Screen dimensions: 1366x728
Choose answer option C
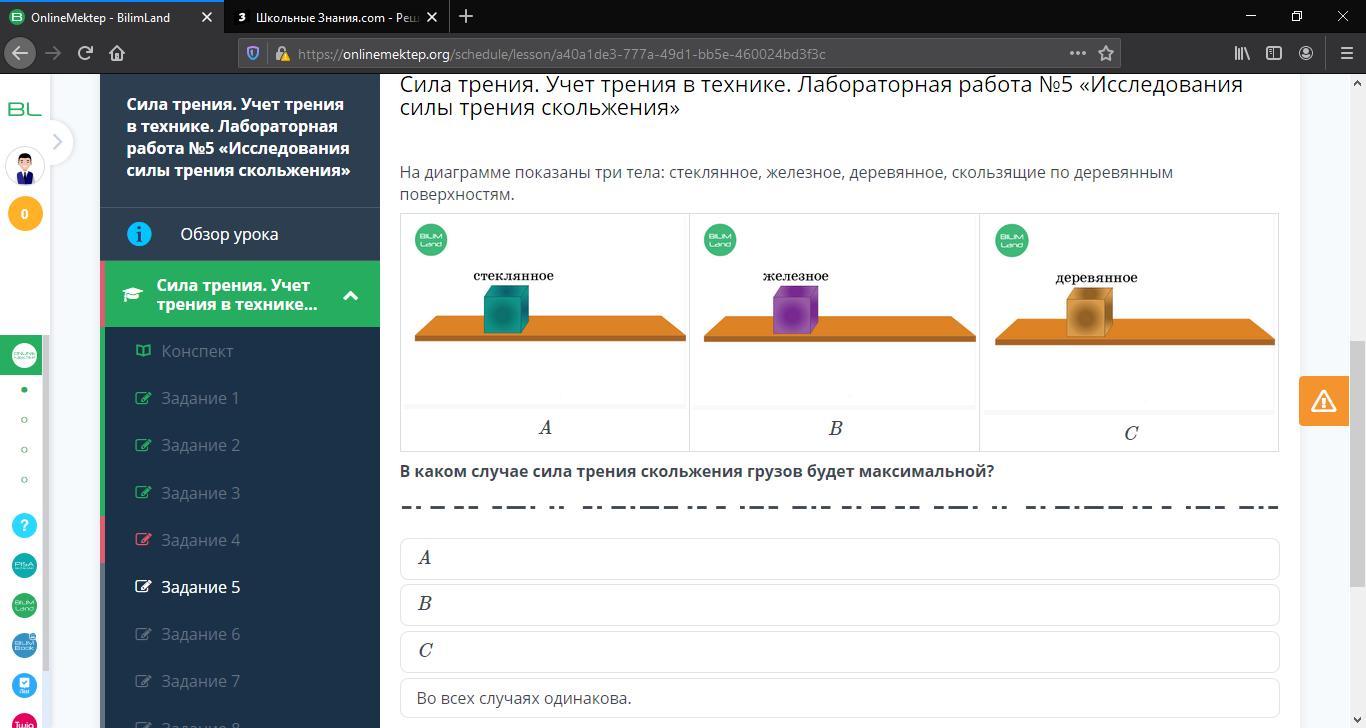(x=839, y=651)
